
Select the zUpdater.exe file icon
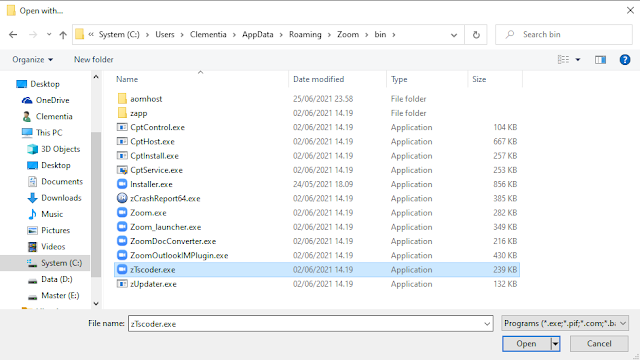122,284
